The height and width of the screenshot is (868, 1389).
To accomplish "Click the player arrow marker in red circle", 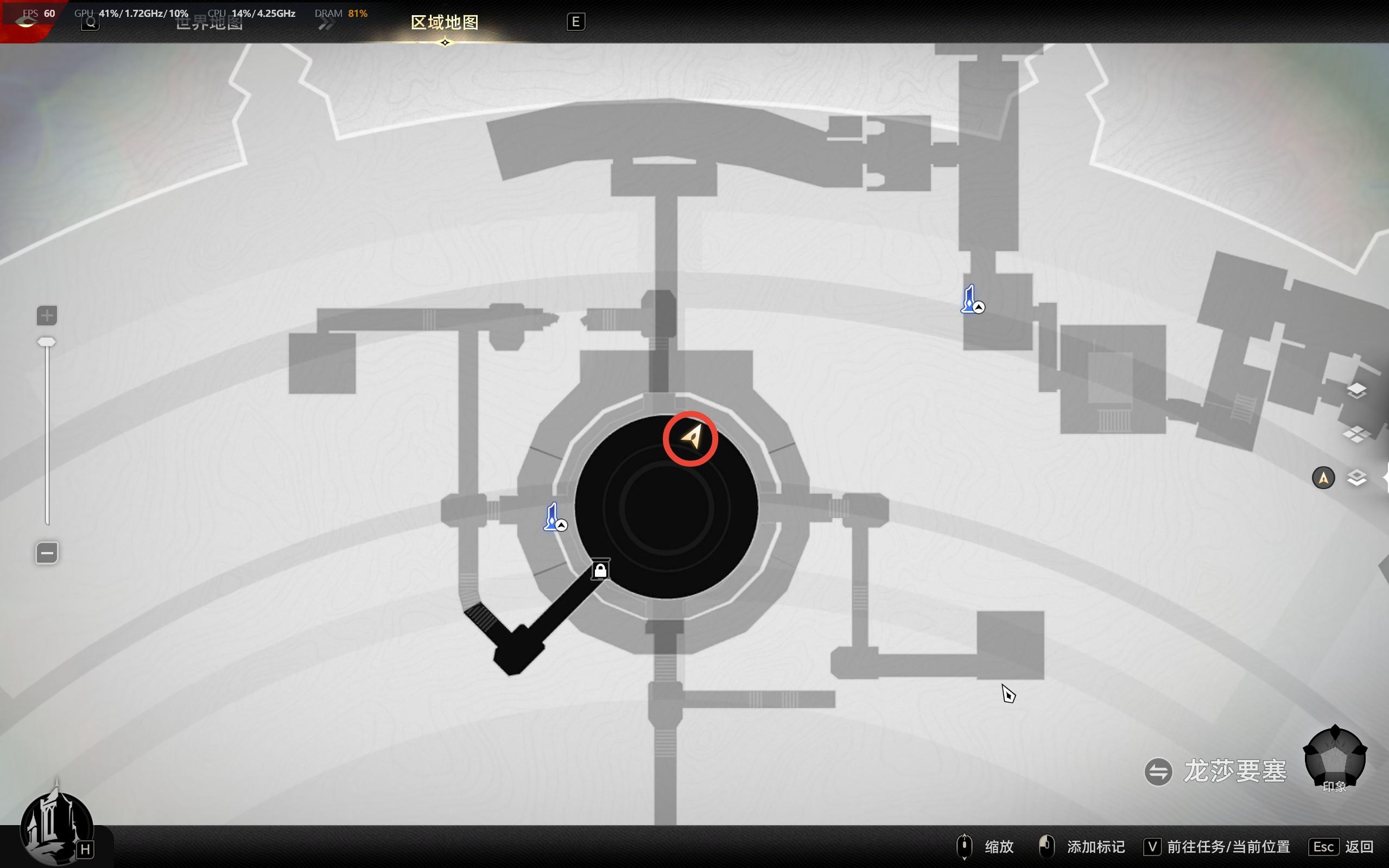I will tap(691, 438).
